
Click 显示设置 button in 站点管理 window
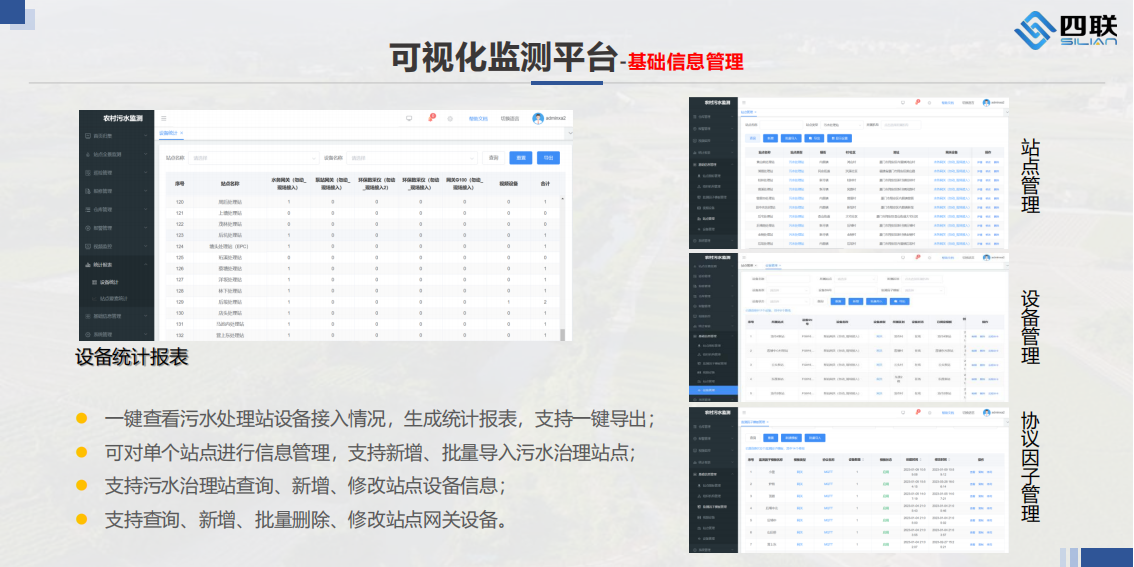(840, 138)
